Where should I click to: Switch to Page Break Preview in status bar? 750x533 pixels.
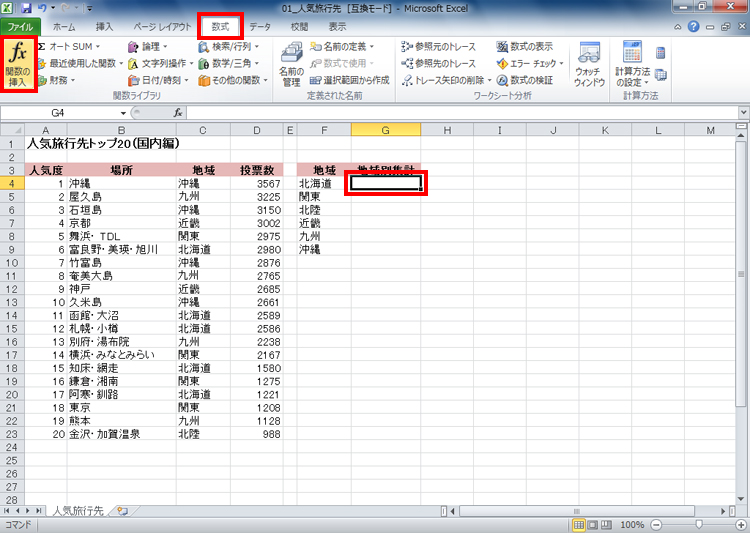click(606, 525)
